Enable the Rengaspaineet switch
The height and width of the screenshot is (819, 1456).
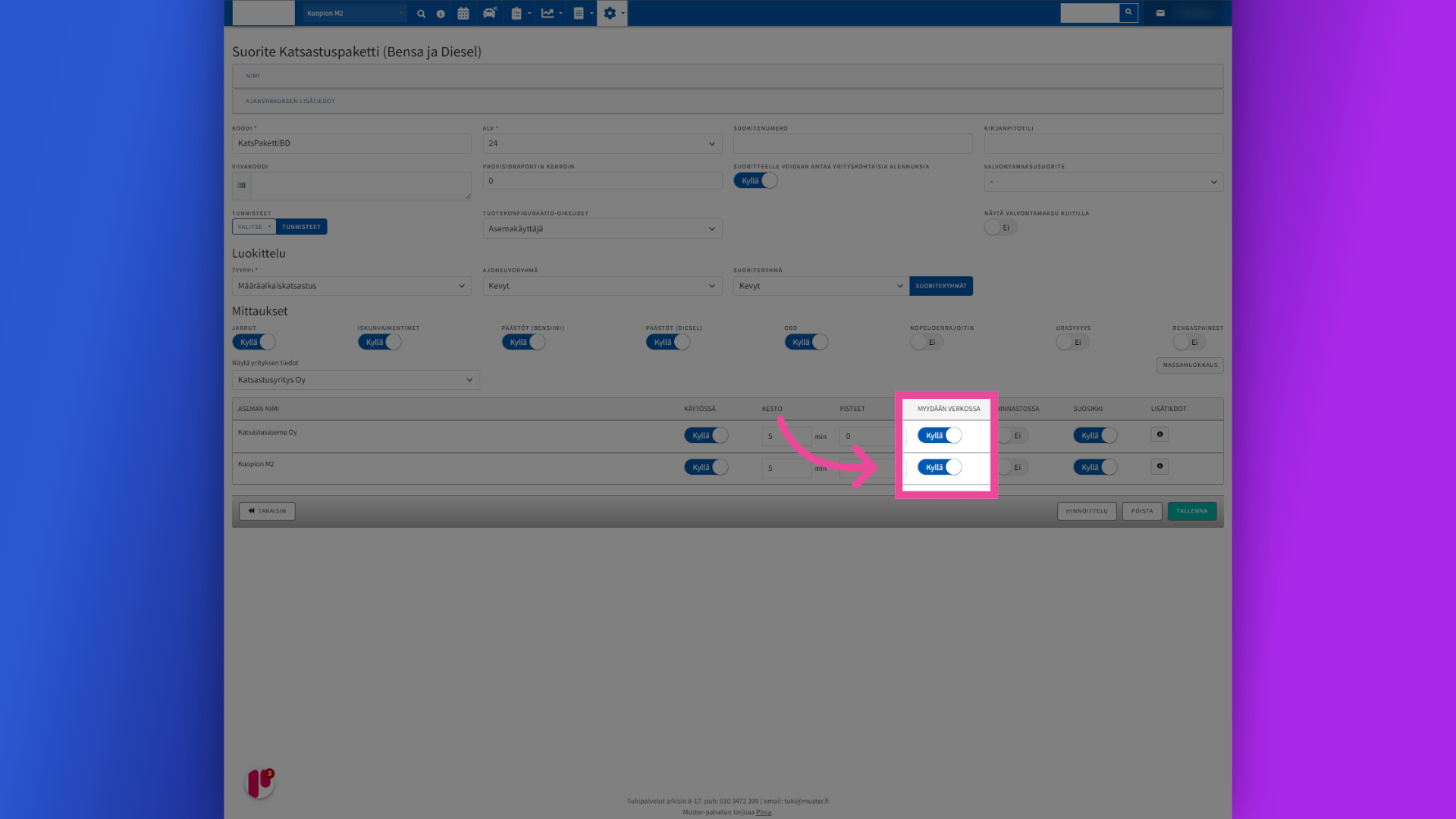1189,342
